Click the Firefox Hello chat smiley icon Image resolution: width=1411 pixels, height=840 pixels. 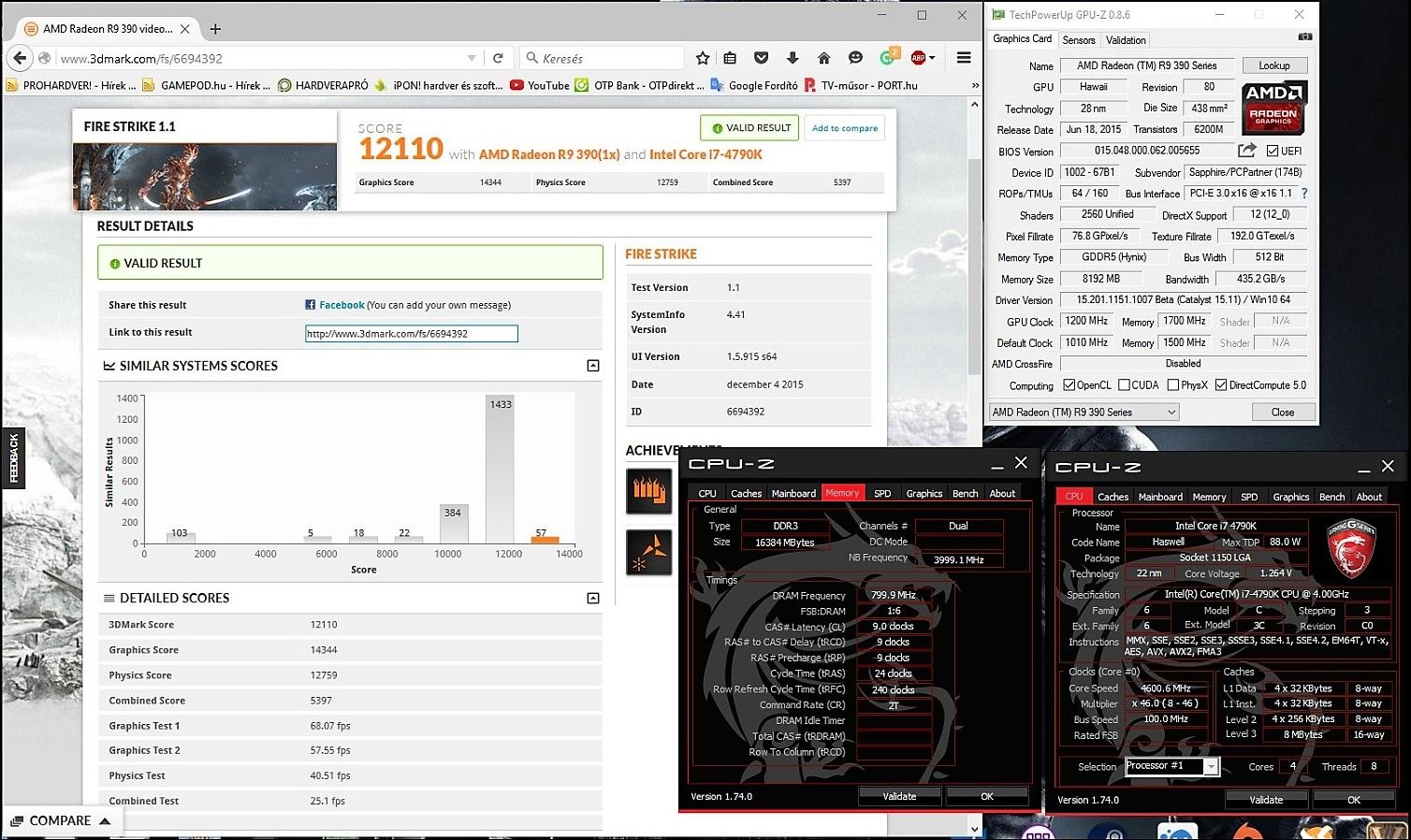tap(855, 58)
